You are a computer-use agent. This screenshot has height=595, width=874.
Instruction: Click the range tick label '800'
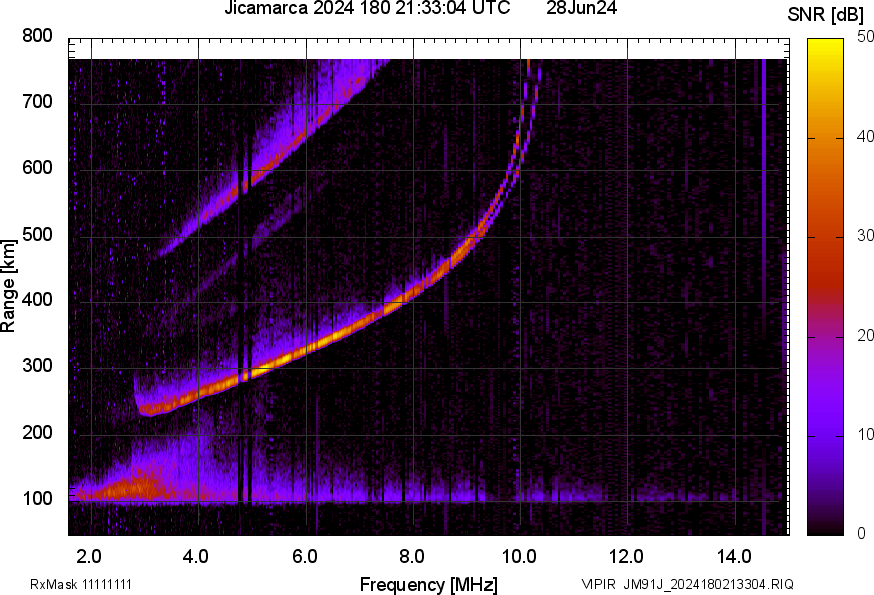(37, 36)
